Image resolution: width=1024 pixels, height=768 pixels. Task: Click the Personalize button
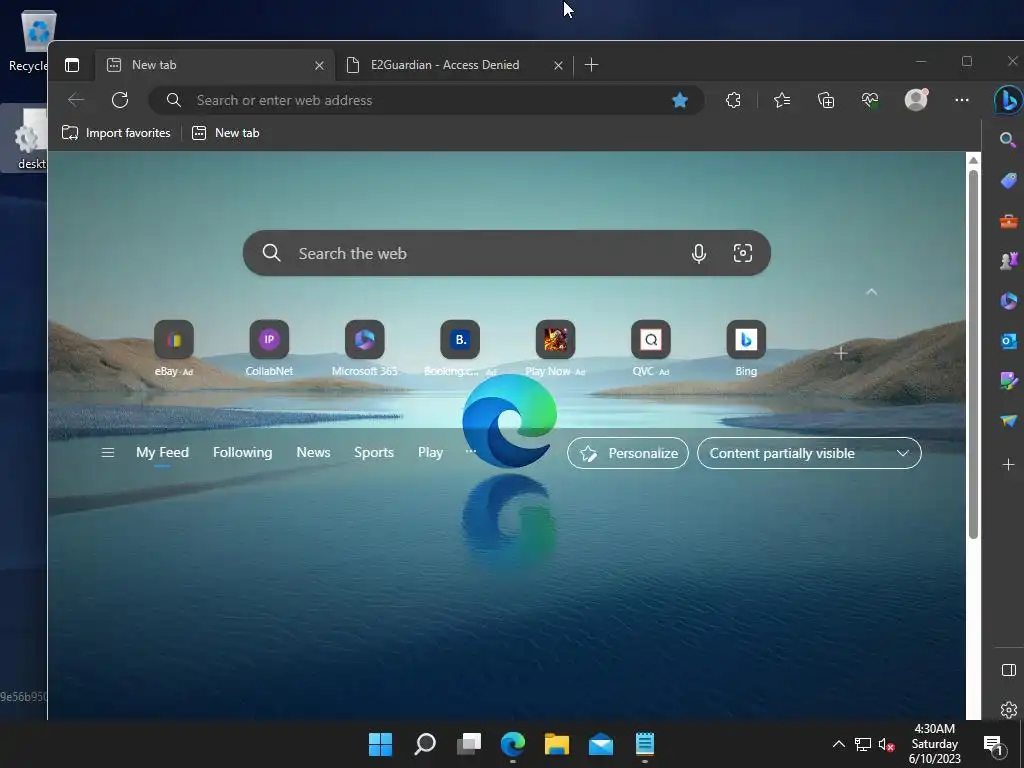point(628,453)
